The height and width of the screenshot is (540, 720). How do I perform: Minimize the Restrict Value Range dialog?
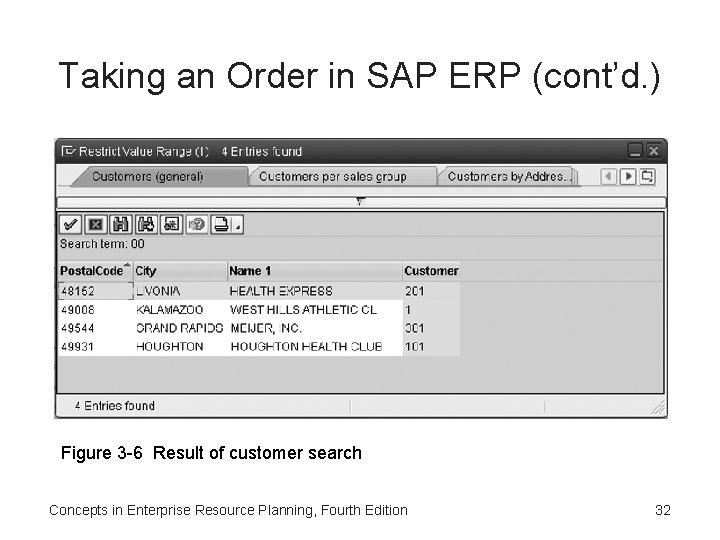pyautogui.click(x=635, y=151)
